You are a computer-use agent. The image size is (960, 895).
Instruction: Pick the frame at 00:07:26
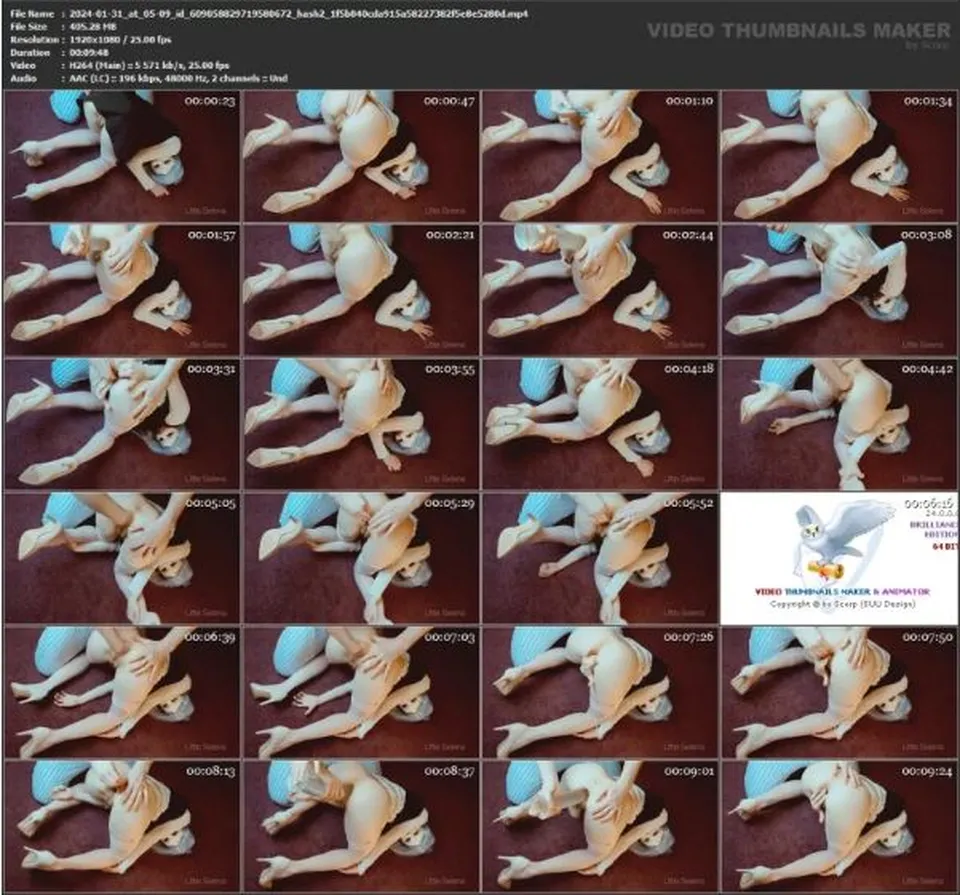click(600, 692)
